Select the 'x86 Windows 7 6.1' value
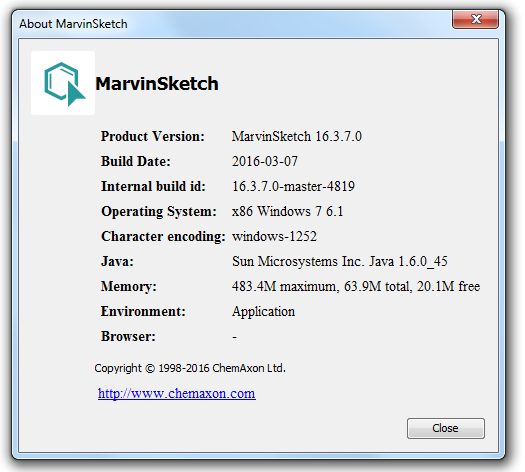This screenshot has width=525, height=472. tap(288, 212)
